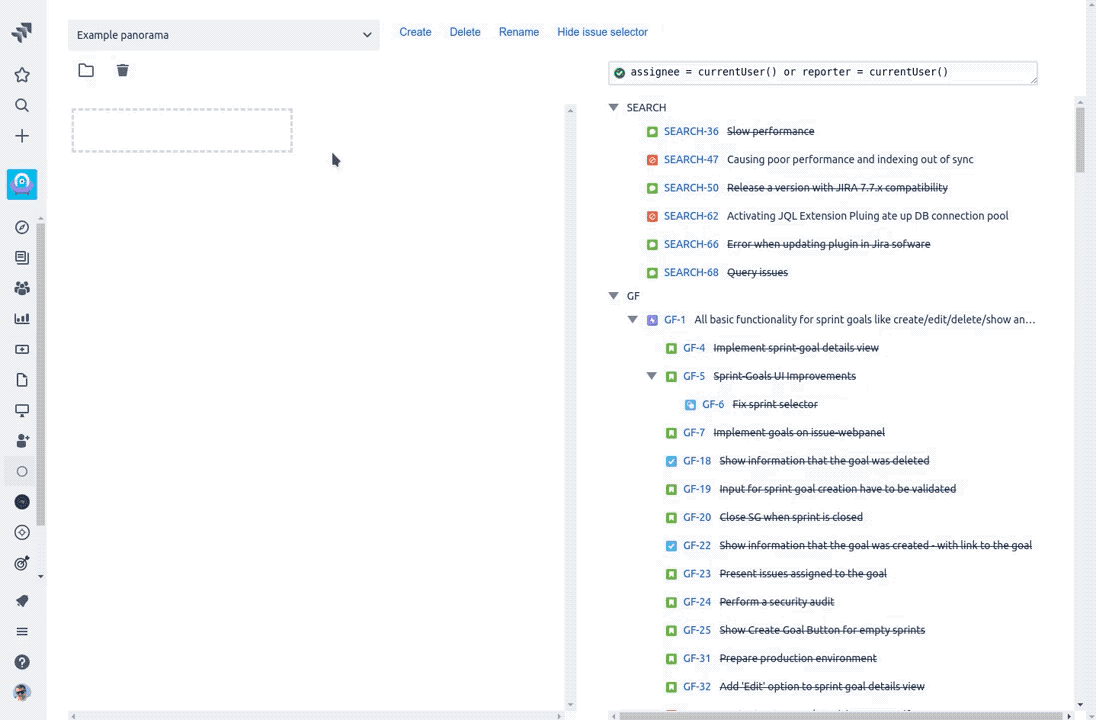
Task: Open the Example panorama dropdown
Action: pyautogui.click(x=224, y=35)
